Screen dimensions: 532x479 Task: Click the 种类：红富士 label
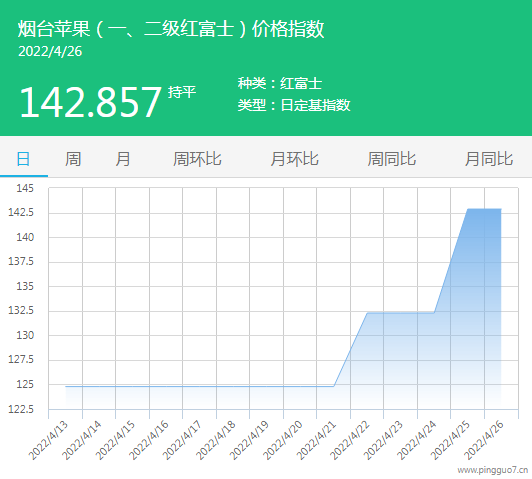[x=280, y=83]
